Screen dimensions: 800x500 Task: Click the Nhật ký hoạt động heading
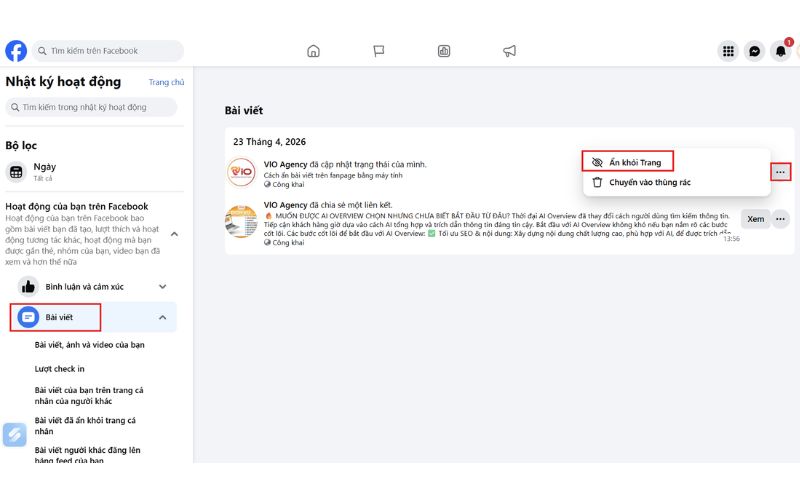pos(63,82)
